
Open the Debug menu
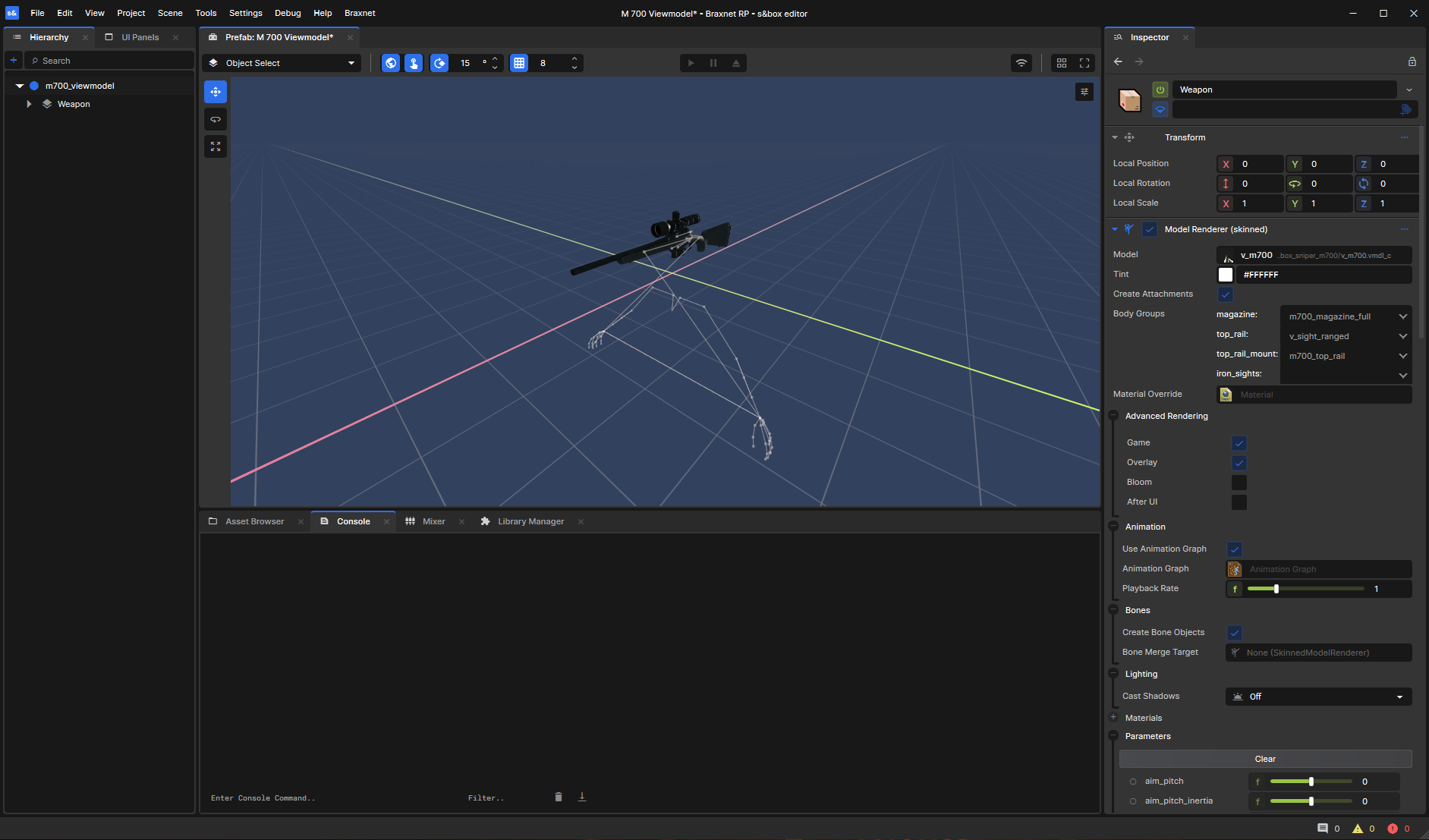288,13
